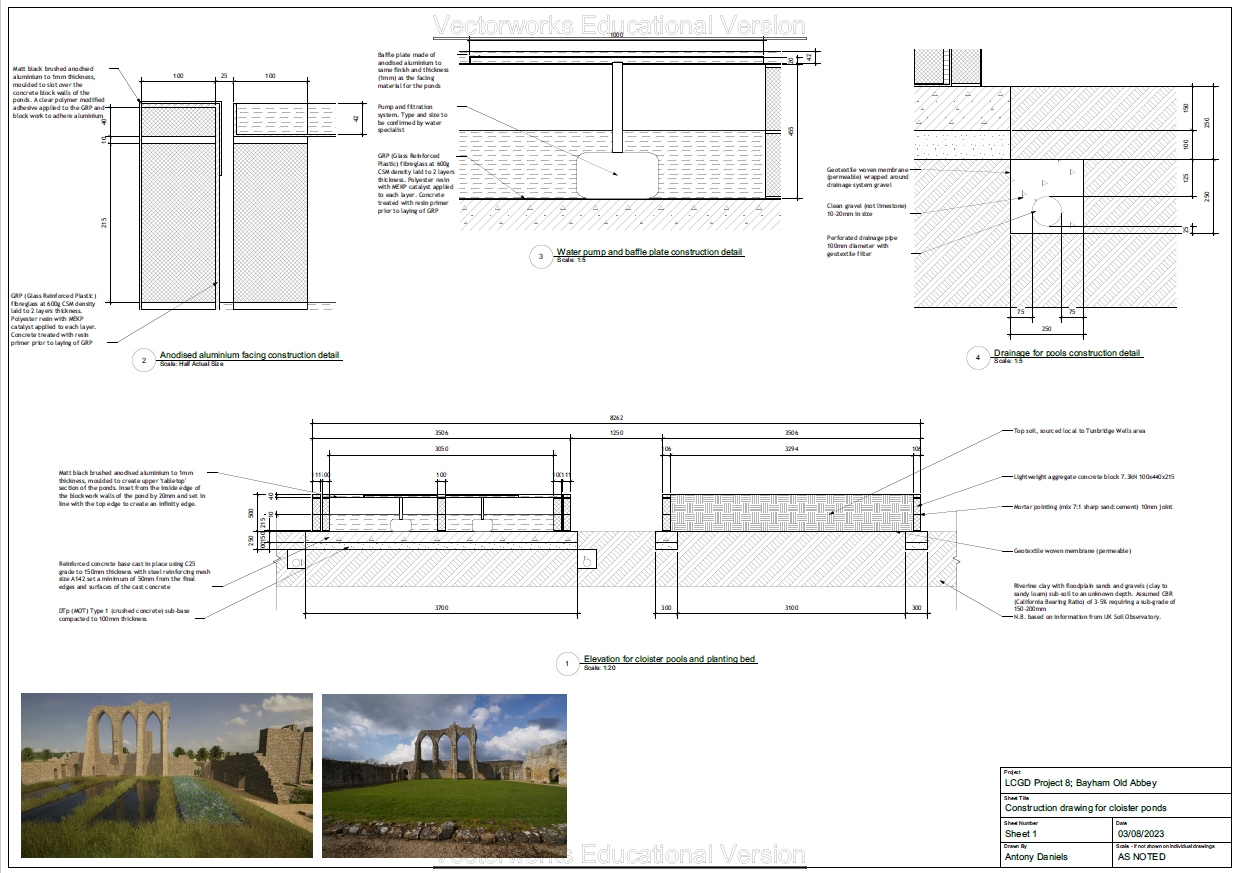
Task: Select the 'Riverine clay with floodplain sands' soil note
Action: pos(1096,601)
